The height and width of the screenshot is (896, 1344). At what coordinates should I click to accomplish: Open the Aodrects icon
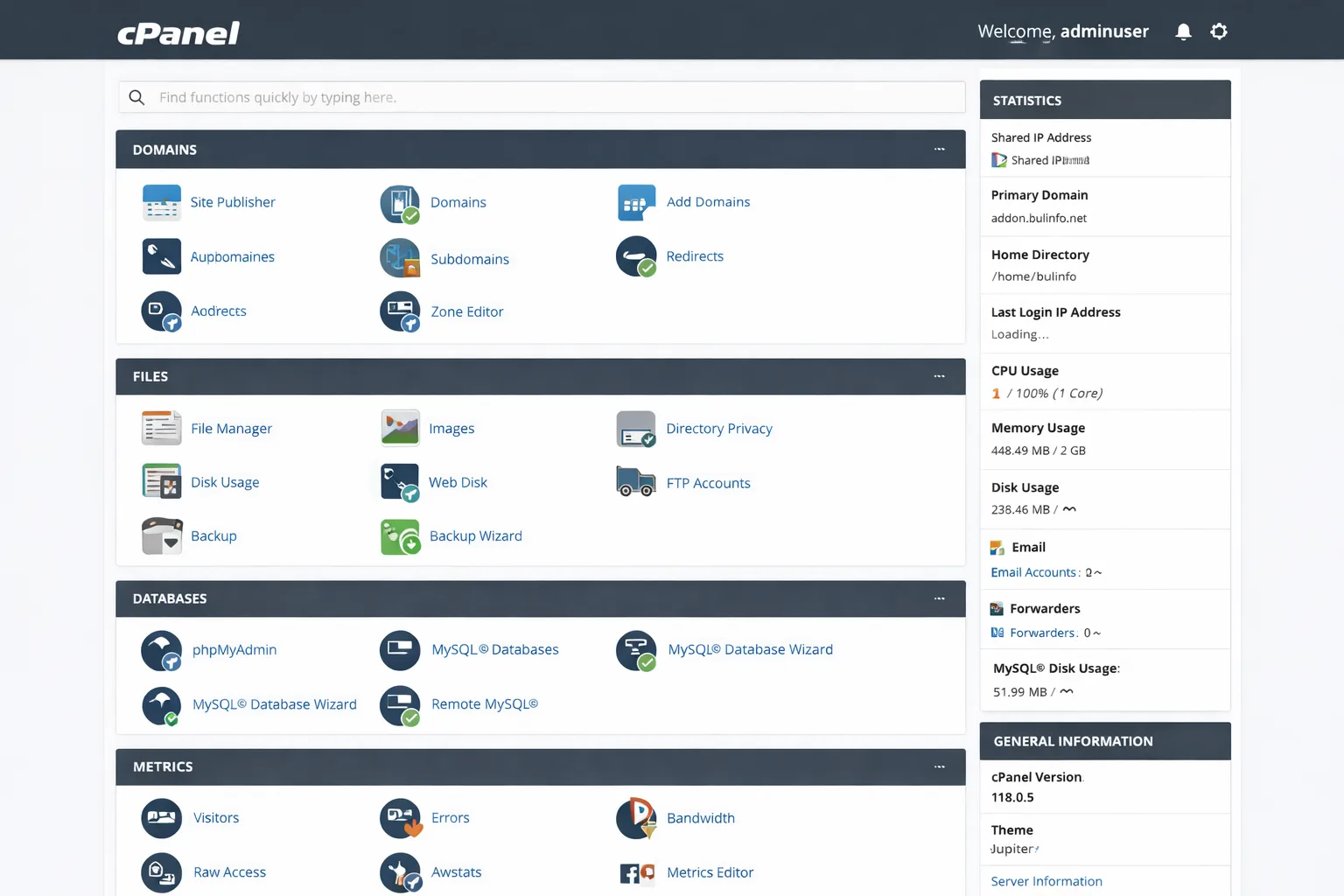coord(161,311)
